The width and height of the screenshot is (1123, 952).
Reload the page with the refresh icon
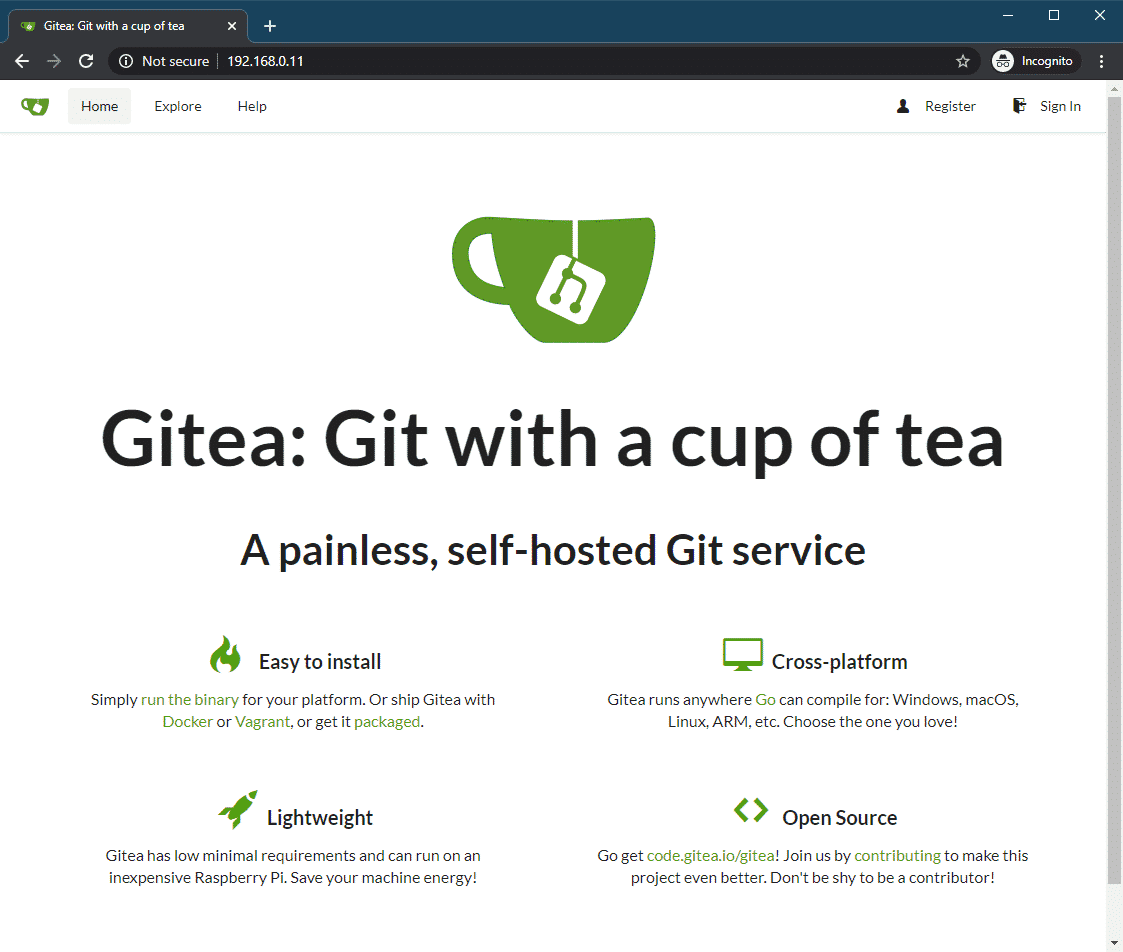[86, 61]
